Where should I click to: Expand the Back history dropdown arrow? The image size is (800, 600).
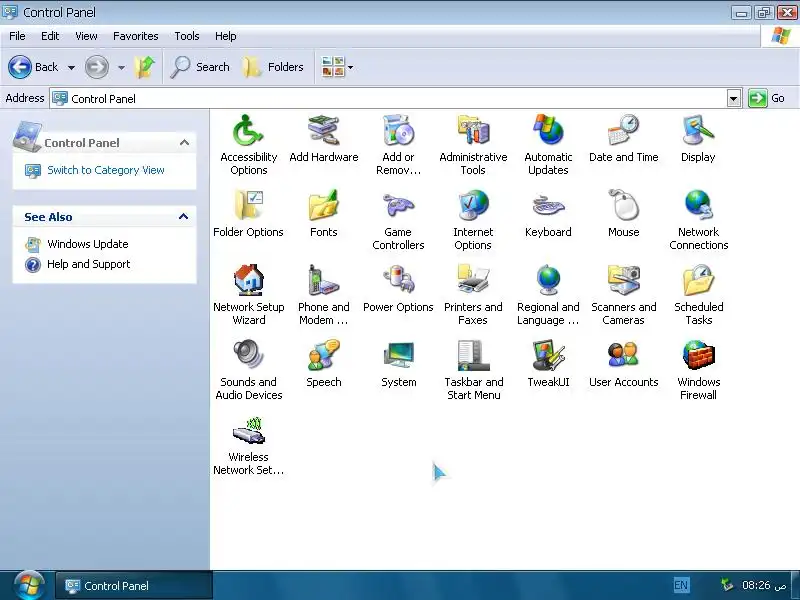point(71,67)
